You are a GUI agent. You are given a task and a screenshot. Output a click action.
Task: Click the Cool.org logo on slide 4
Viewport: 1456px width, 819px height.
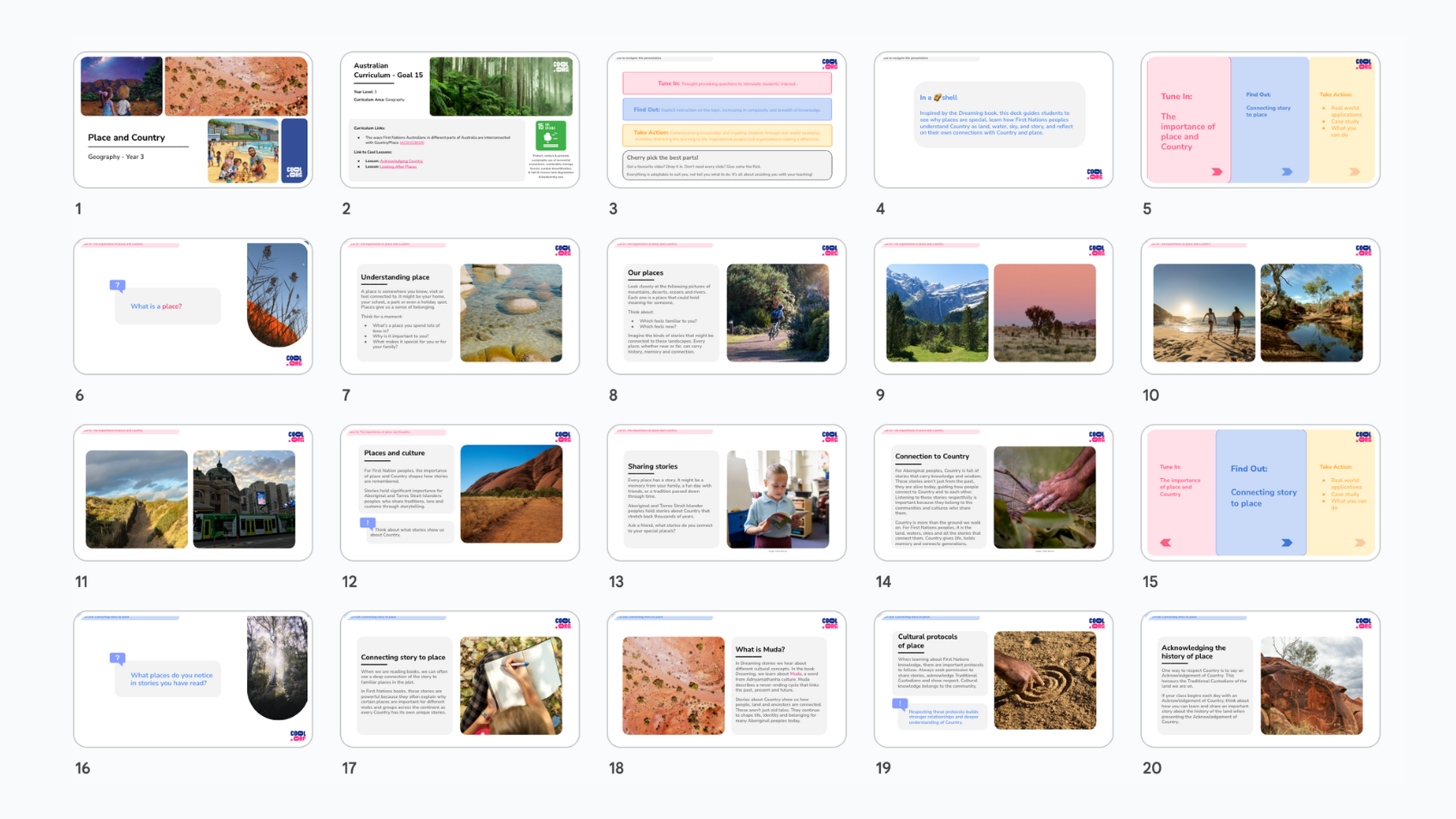point(1095,173)
